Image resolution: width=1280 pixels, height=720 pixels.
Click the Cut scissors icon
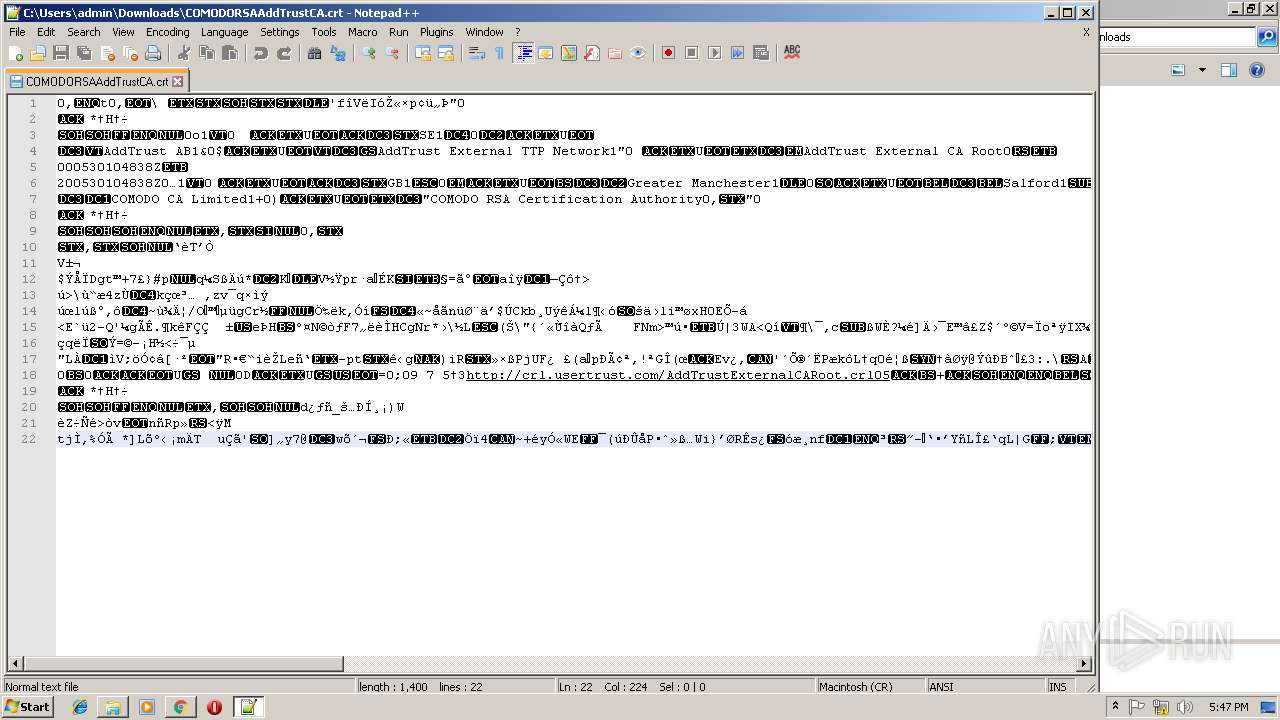pyautogui.click(x=184, y=53)
